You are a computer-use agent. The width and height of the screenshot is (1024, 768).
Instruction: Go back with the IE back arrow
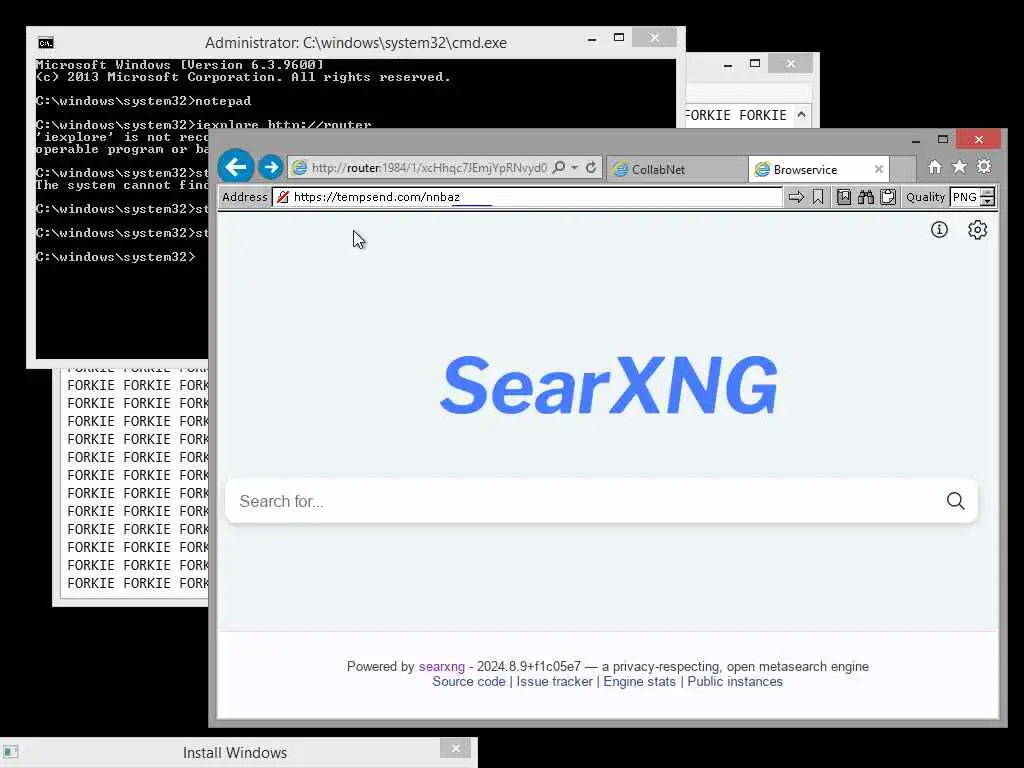click(x=236, y=167)
